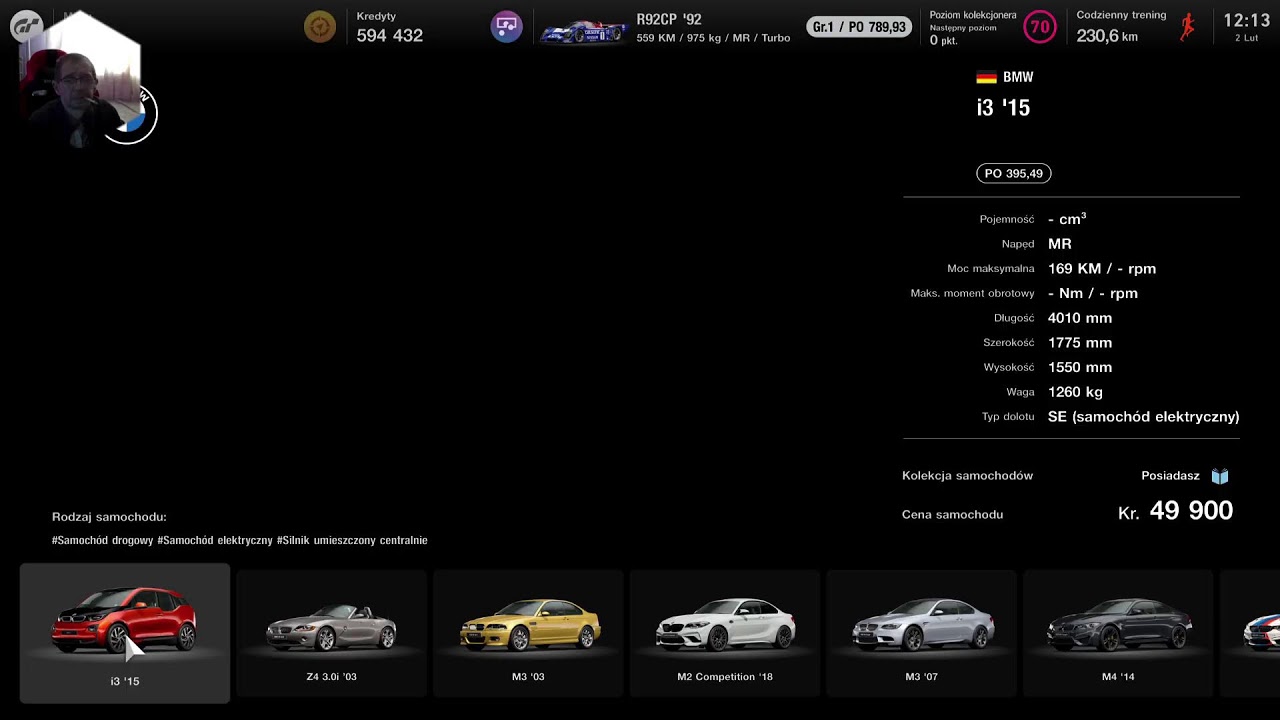This screenshot has height=720, width=1280.
Task: Click the '1260 kg' weight value
Action: click(1075, 392)
